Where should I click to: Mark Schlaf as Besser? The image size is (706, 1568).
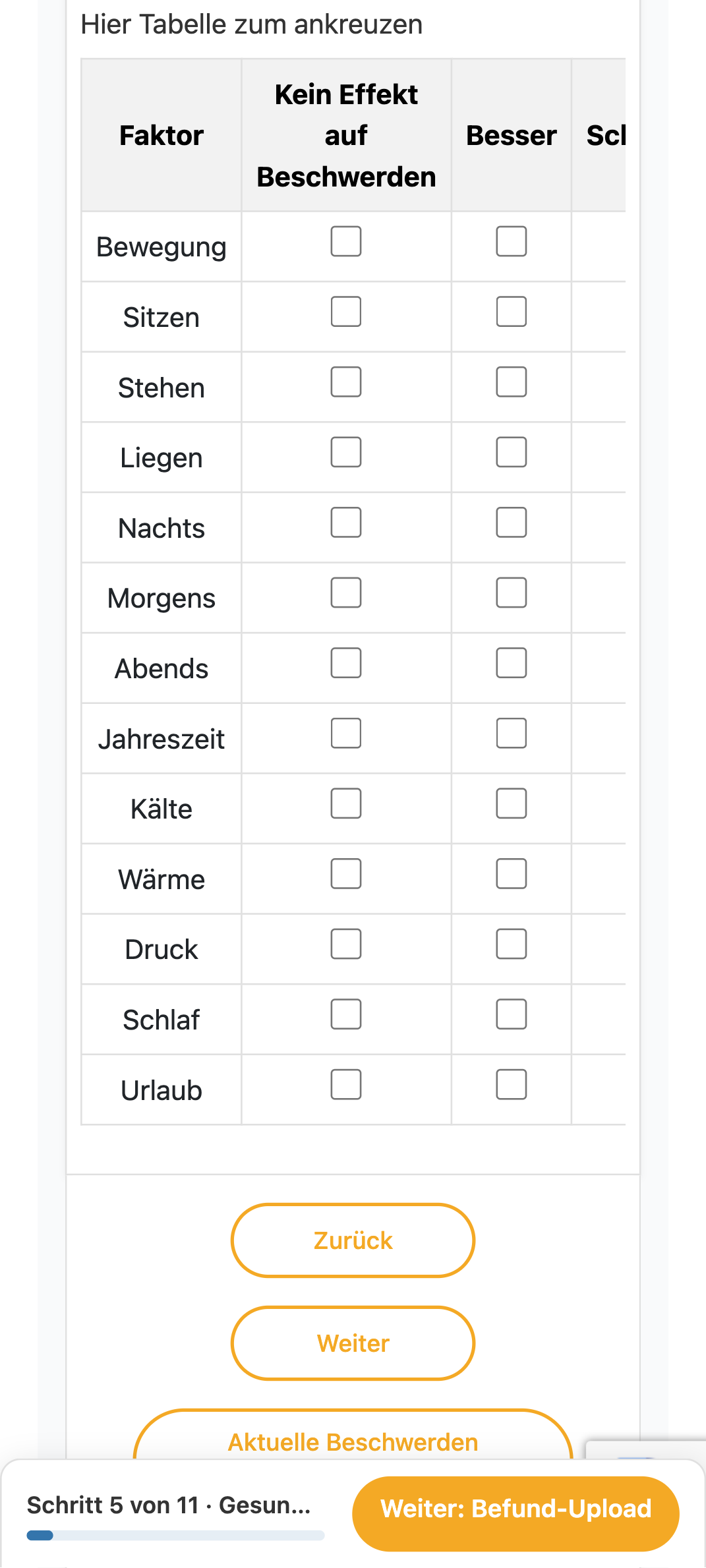(512, 1014)
